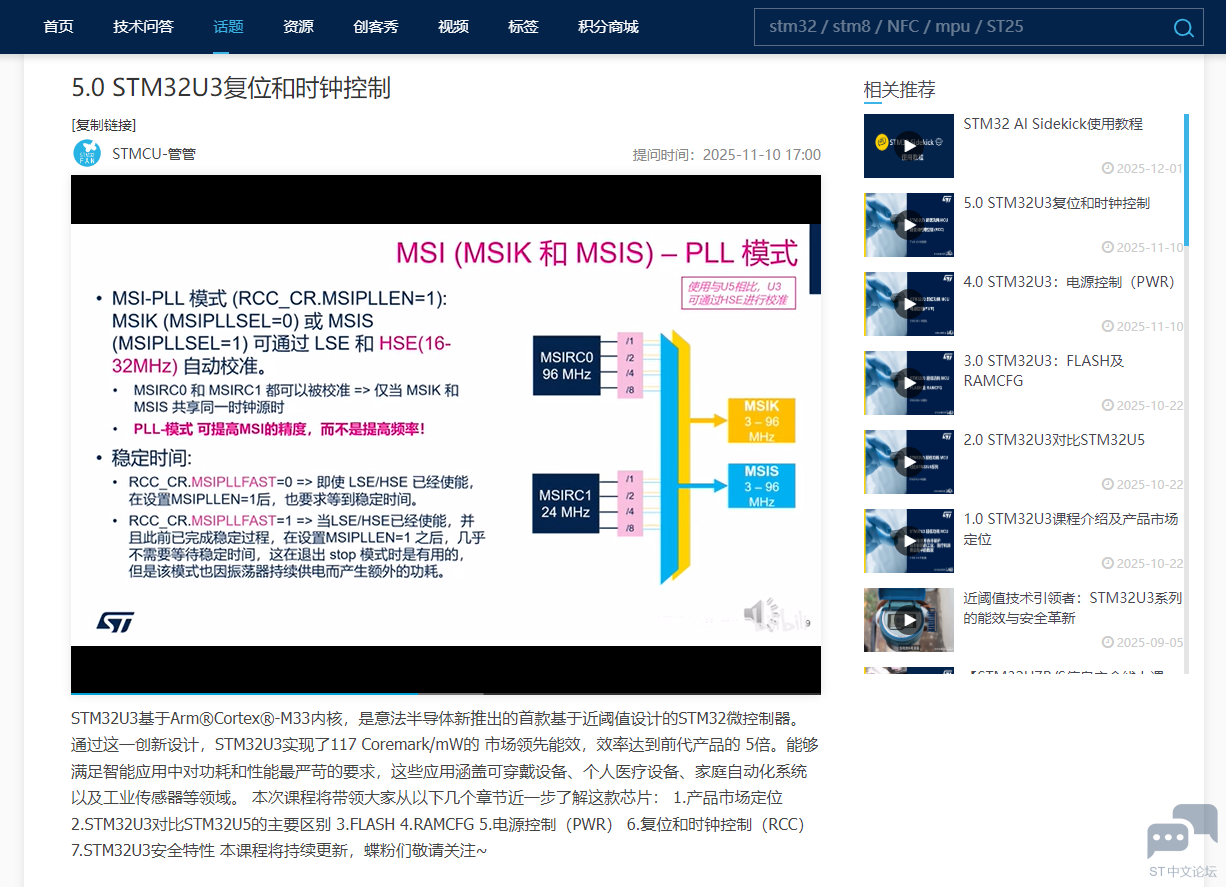Image resolution: width=1226 pixels, height=887 pixels.
Task: Click the search magnifier icon
Action: (1183, 27)
